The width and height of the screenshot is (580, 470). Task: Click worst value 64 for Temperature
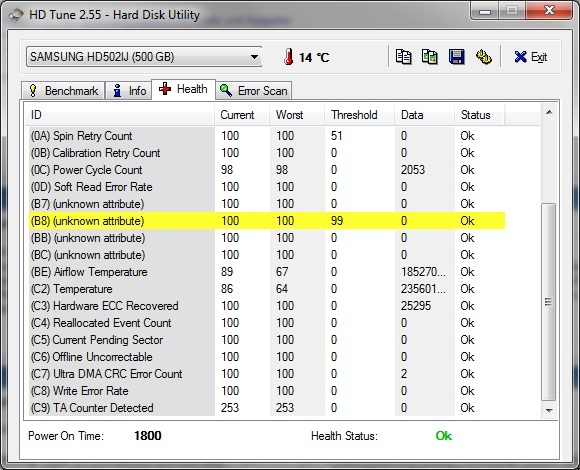tap(282, 289)
